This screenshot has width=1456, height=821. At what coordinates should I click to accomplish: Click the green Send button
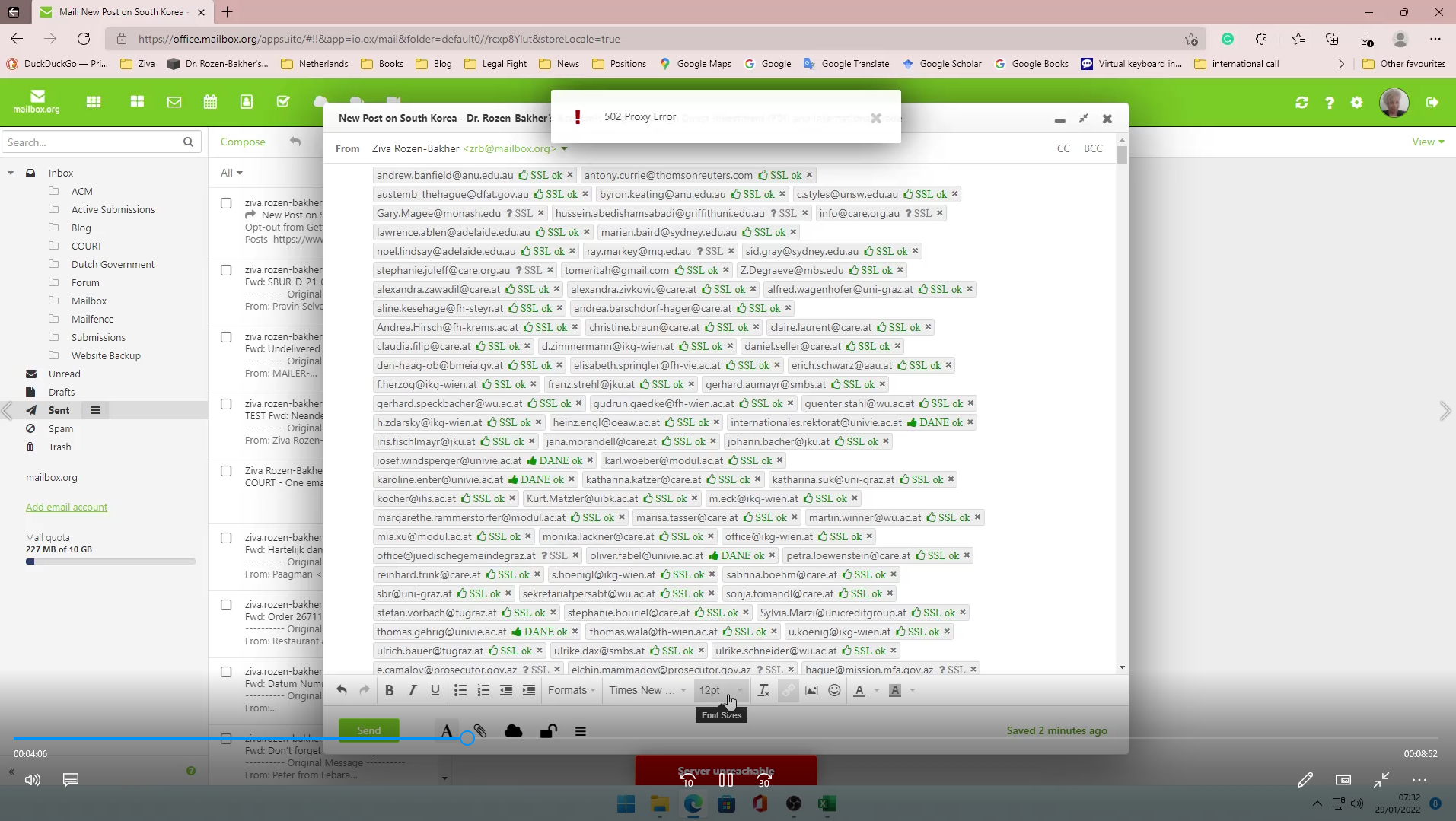pos(369,730)
